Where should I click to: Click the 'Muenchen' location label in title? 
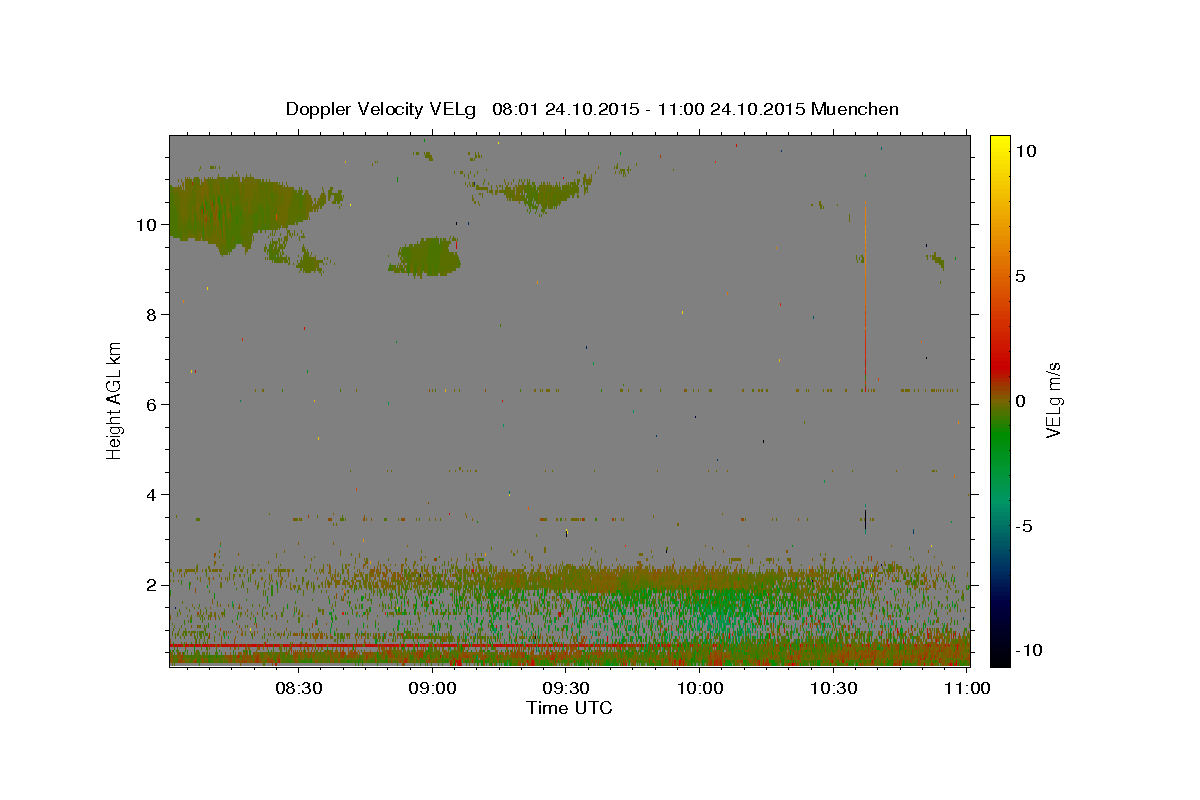[855, 109]
